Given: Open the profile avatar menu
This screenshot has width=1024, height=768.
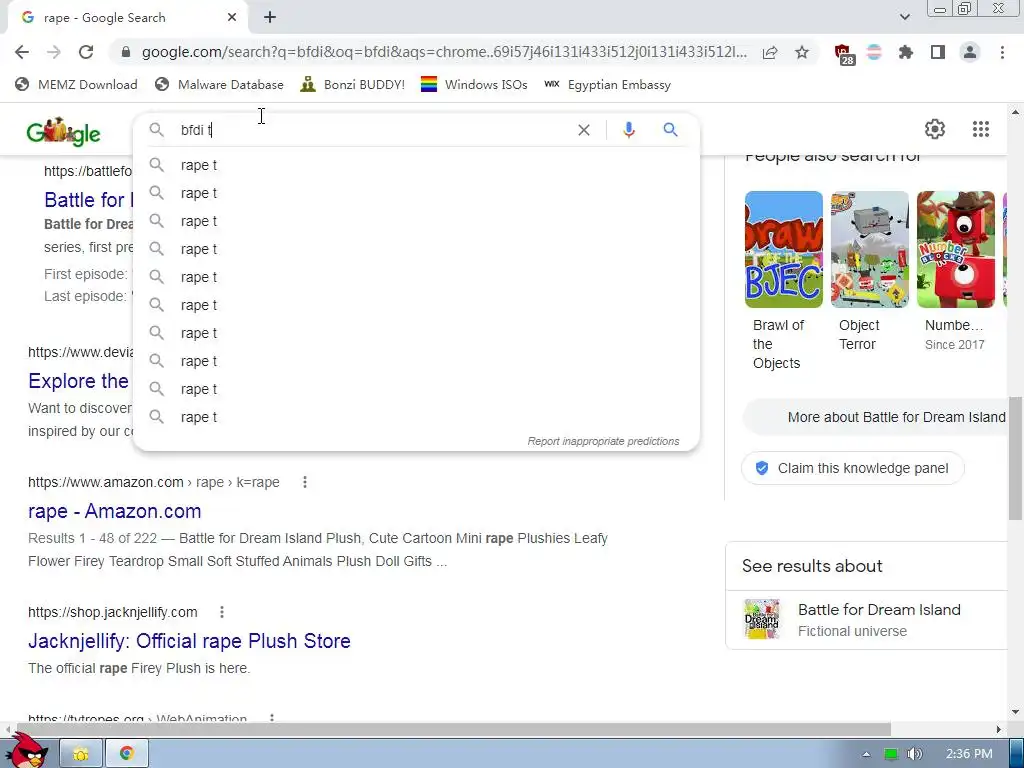Looking at the screenshot, I should pyautogui.click(x=970, y=52).
